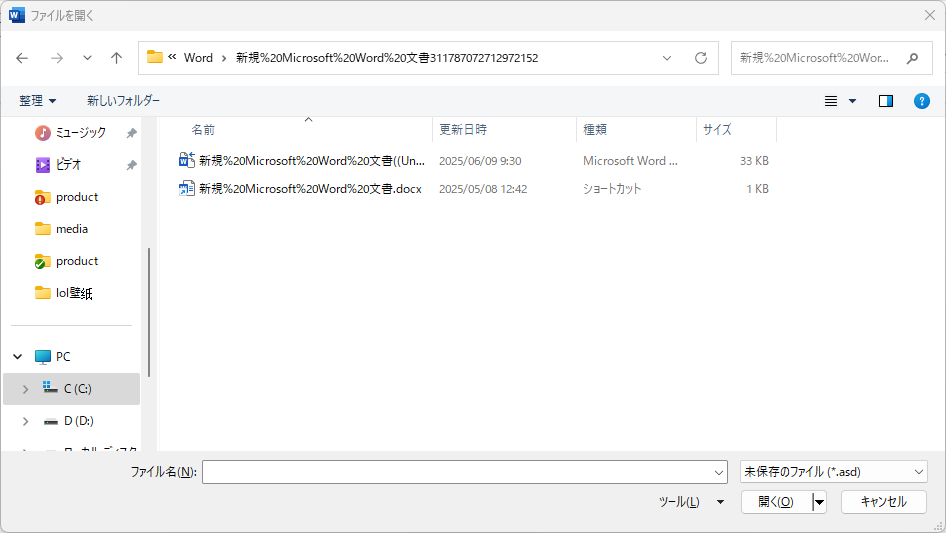Expand the C (C:) drive node
This screenshot has width=946, height=533.
pyautogui.click(x=25, y=389)
